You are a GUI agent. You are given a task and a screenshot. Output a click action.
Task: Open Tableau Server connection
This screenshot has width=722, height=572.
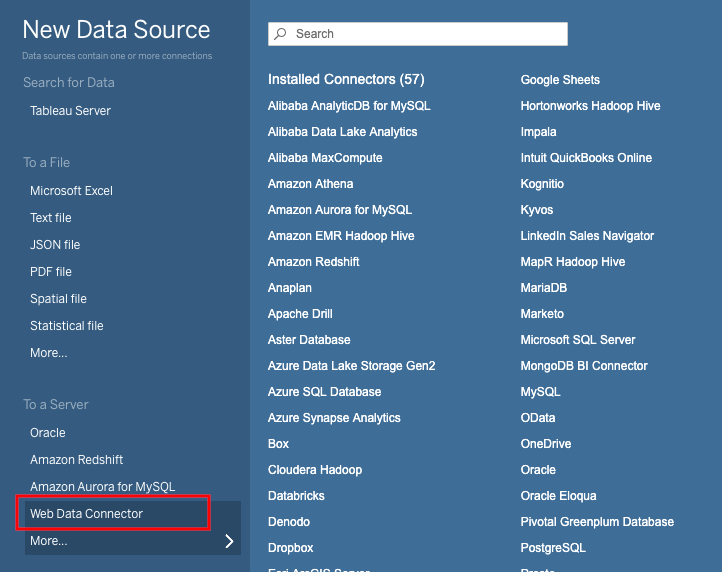pos(70,111)
